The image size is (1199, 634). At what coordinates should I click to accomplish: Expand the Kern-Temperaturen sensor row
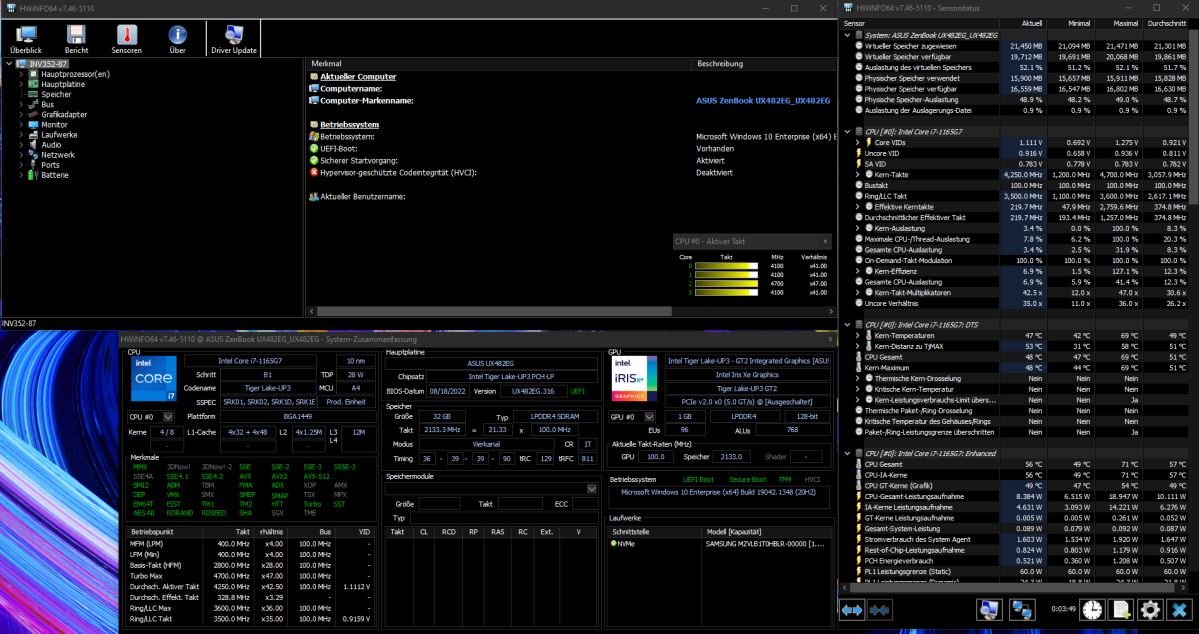tap(859, 336)
